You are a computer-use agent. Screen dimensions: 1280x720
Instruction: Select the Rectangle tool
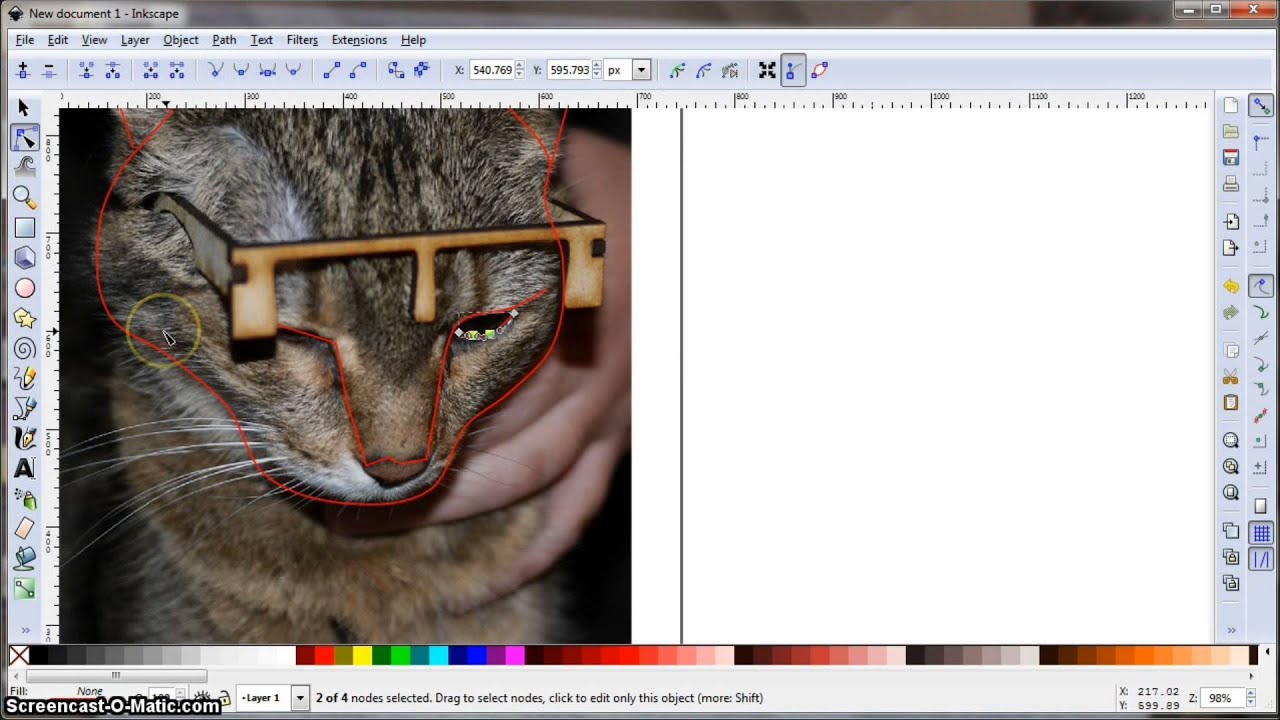click(x=24, y=228)
